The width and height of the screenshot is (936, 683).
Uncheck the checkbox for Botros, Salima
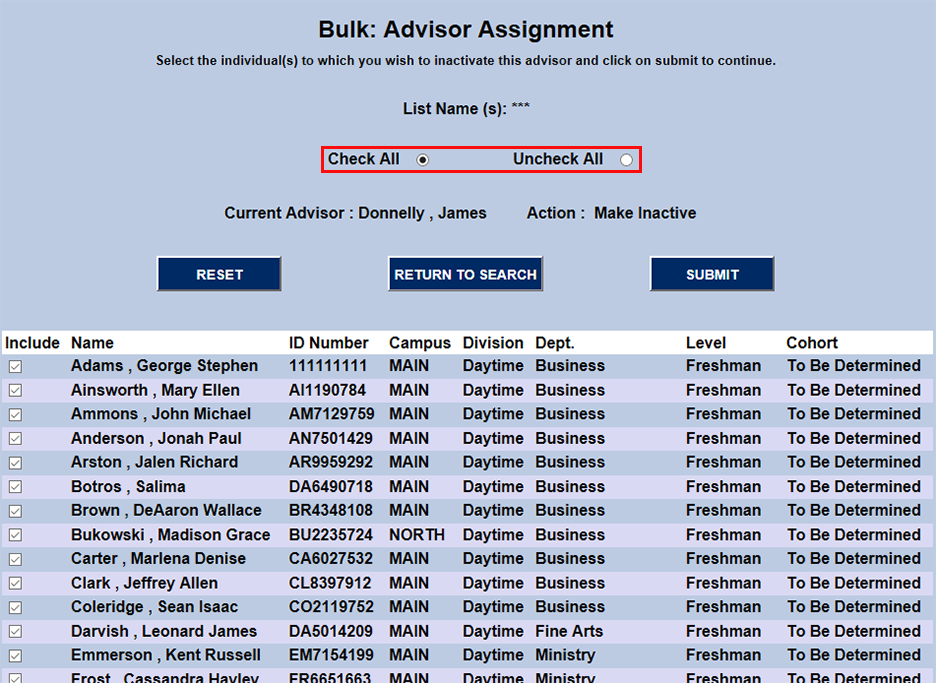[14, 486]
